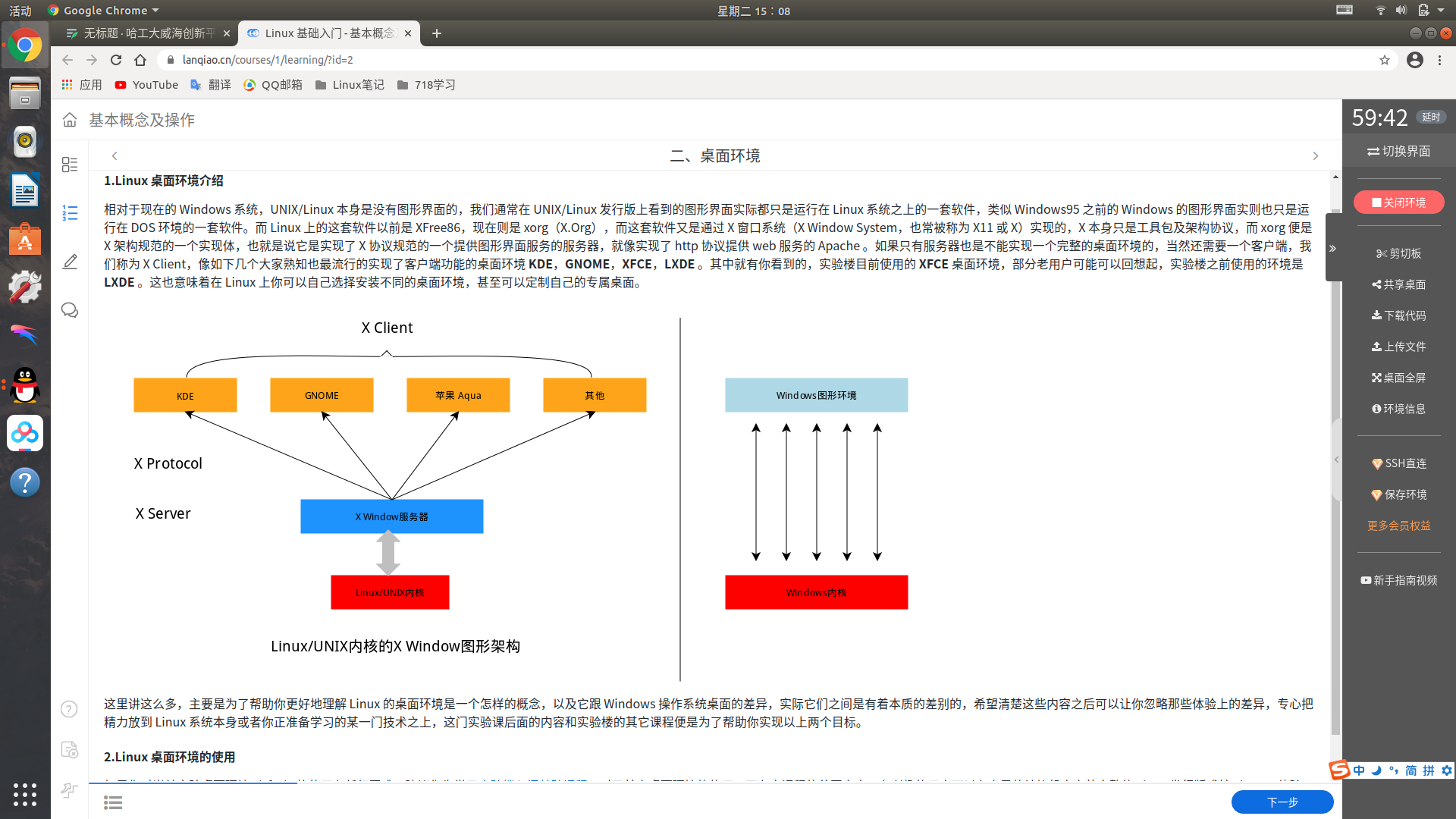The height and width of the screenshot is (819, 1456).
Task: Switch to the 无标题 哈工大威海 tab
Action: [x=146, y=33]
